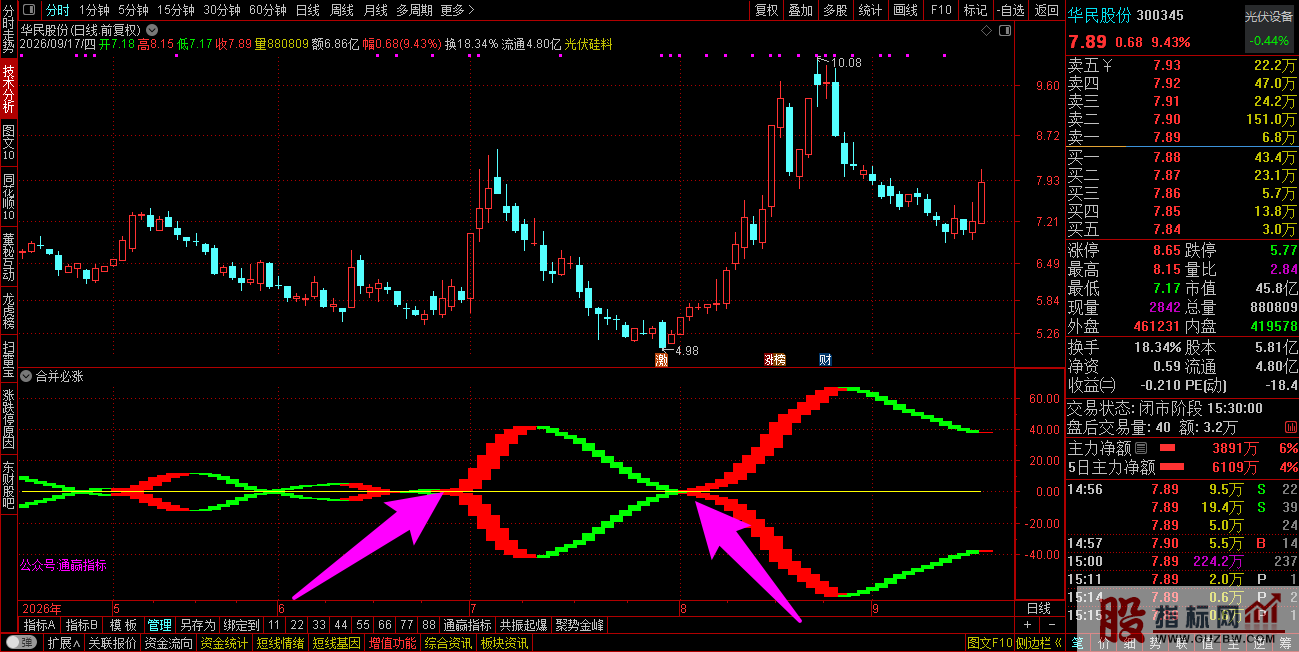The height and width of the screenshot is (652, 1299).
Task: Click the 光伏硅料 concept label
Action: coord(589,44)
